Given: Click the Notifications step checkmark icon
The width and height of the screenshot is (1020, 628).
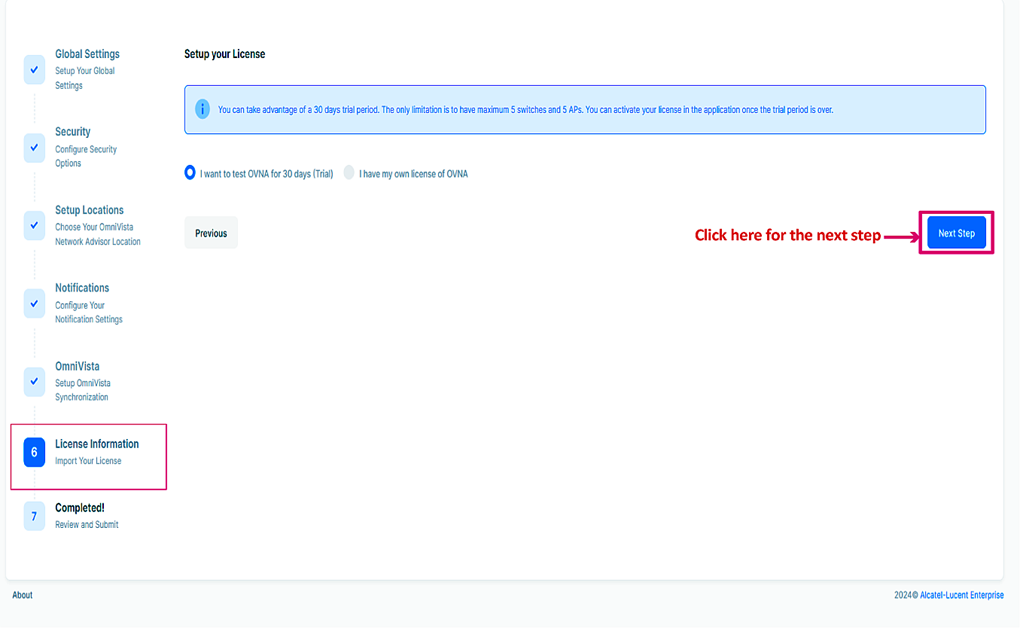Looking at the screenshot, I should click(x=34, y=304).
